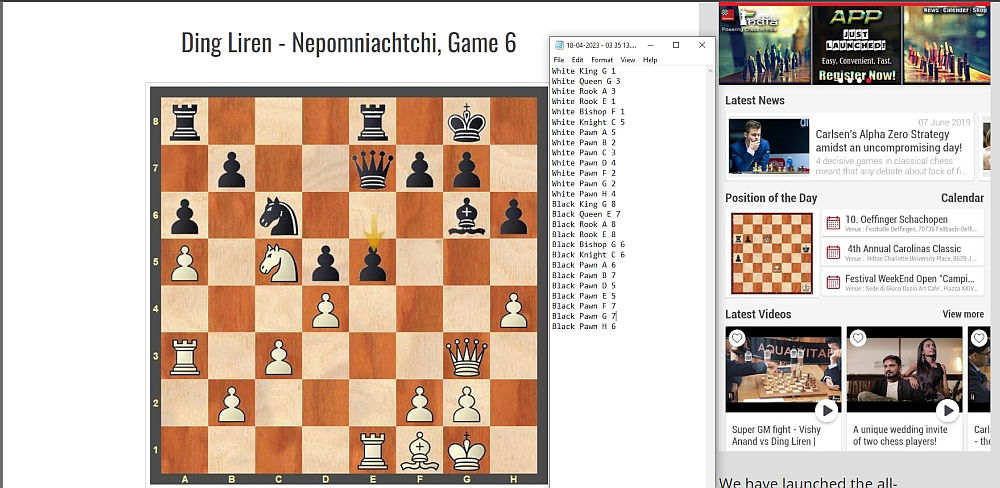Viewport: 1000px width, 488px height.
Task: Click calendar icon for Festival WeekEnd Open
Action: click(x=834, y=282)
